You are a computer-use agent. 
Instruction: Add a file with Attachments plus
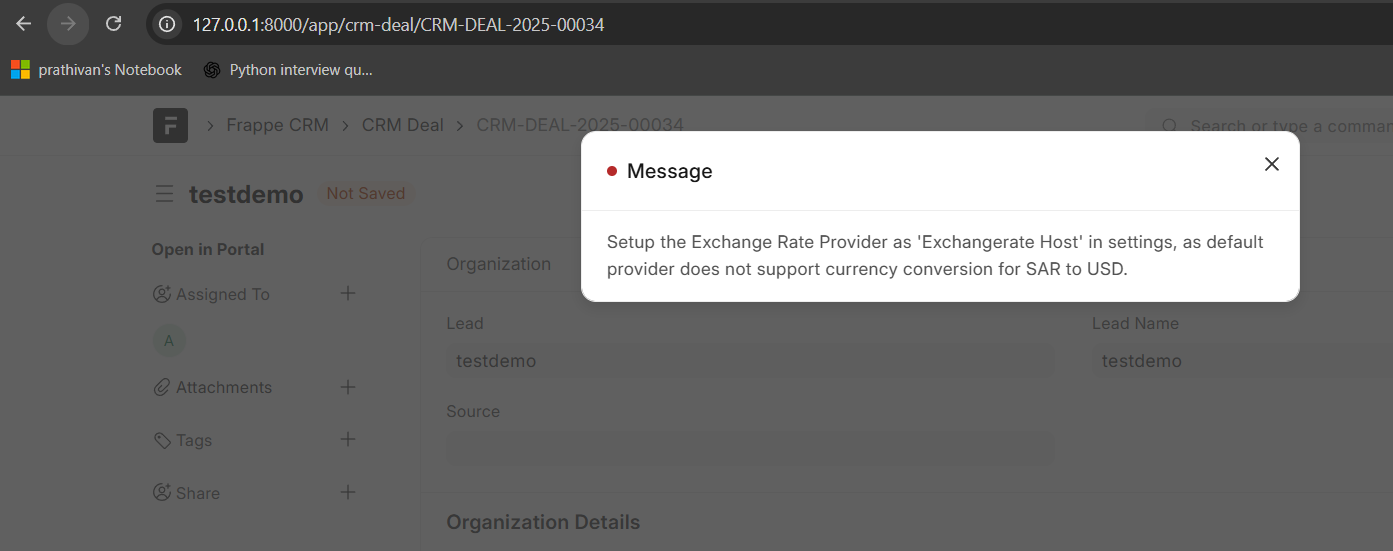coord(348,387)
